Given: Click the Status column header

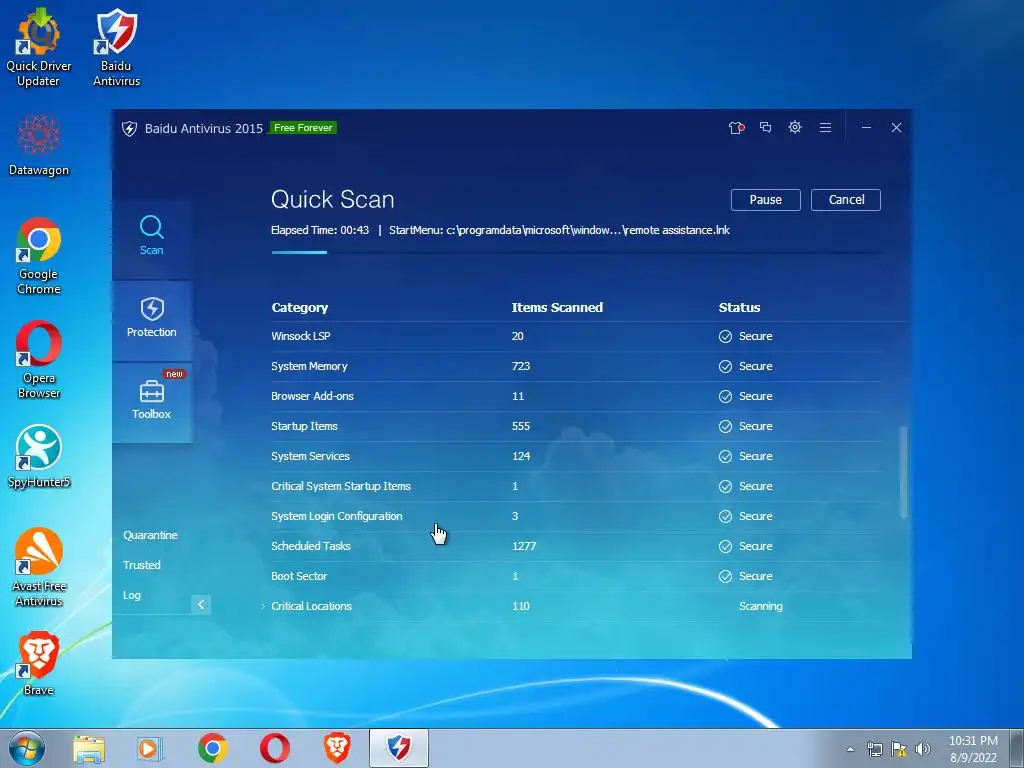Looking at the screenshot, I should pos(739,308).
